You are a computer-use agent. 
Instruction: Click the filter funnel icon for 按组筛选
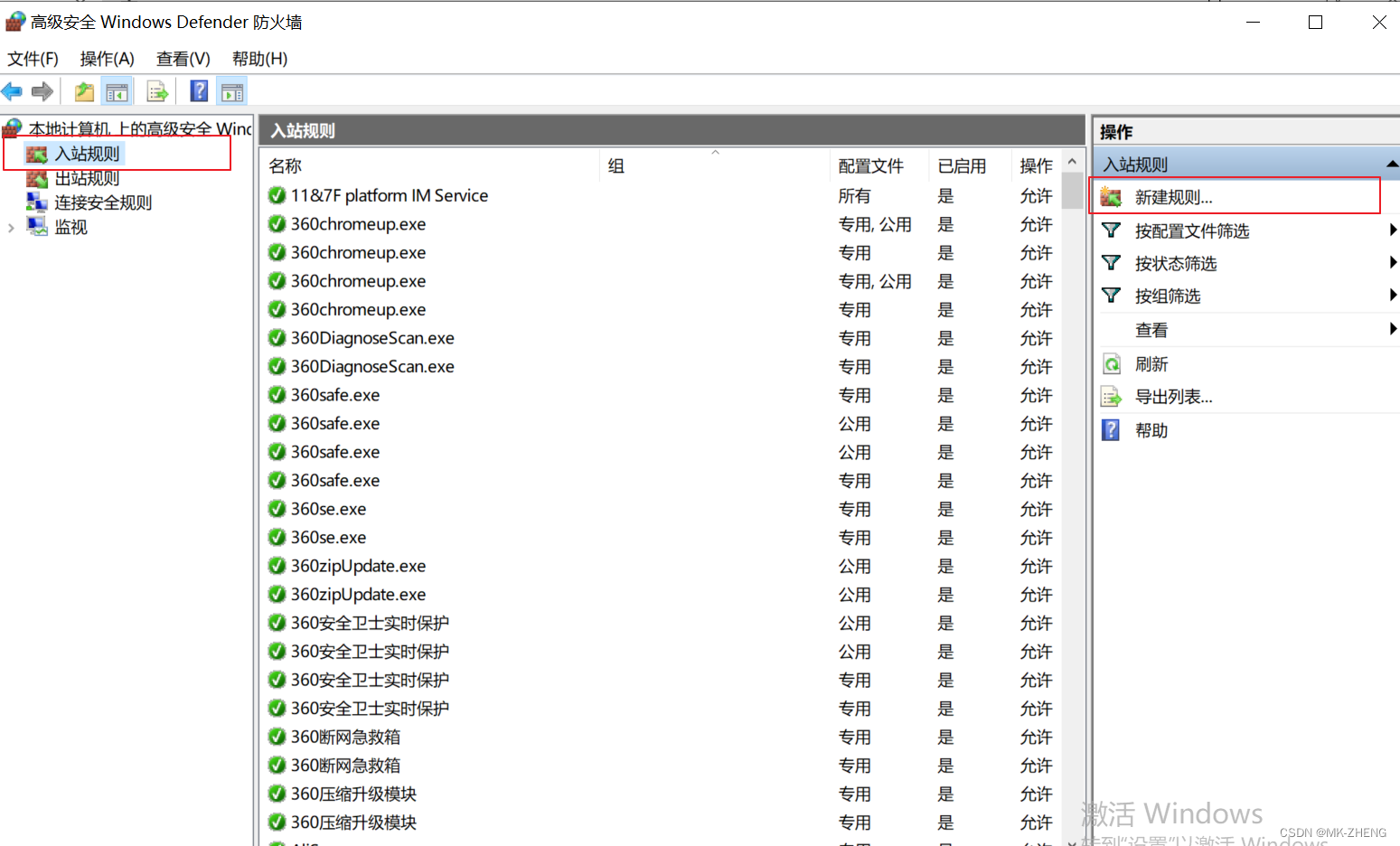tap(1111, 296)
